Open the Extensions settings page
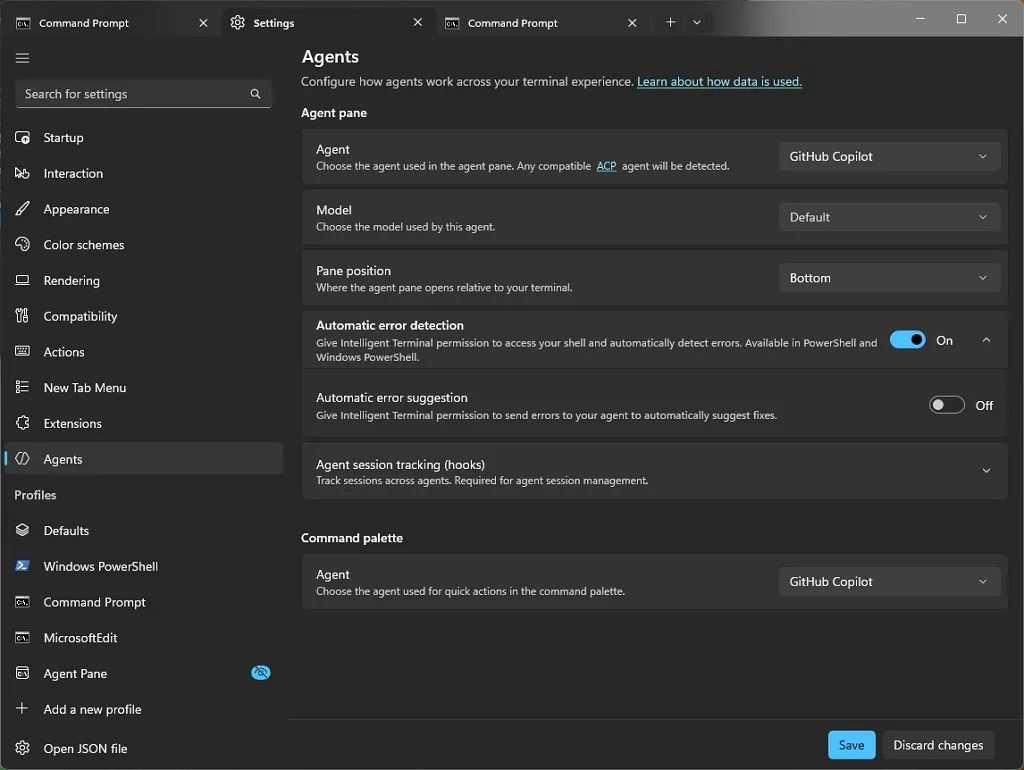This screenshot has height=770, width=1024. click(144, 423)
